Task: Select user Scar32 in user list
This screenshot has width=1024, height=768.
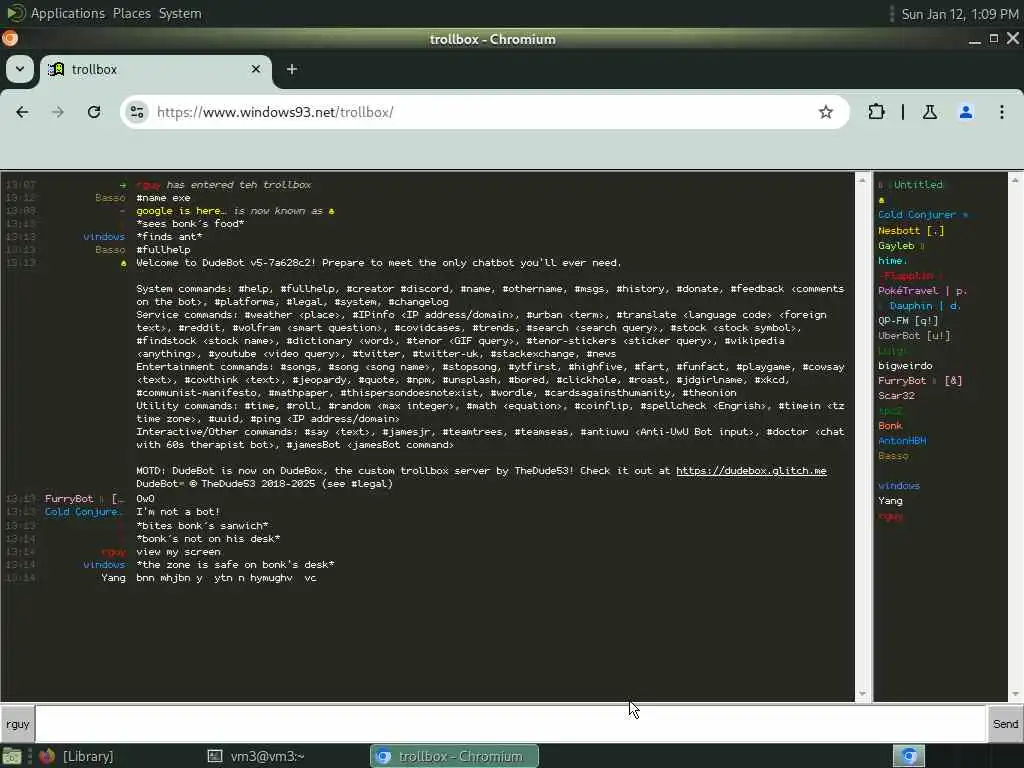Action: (896, 396)
